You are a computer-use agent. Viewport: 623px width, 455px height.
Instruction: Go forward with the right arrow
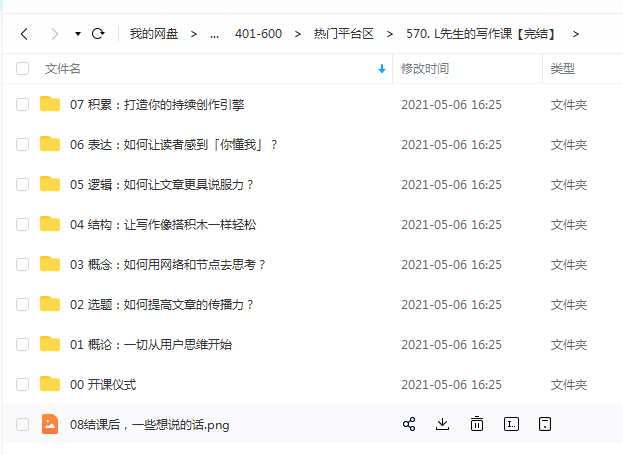[x=54, y=34]
